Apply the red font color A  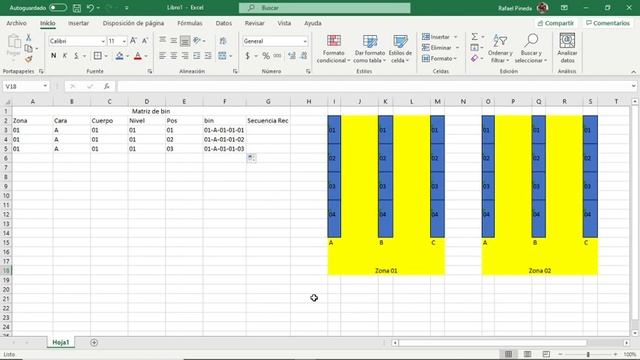(138, 56)
